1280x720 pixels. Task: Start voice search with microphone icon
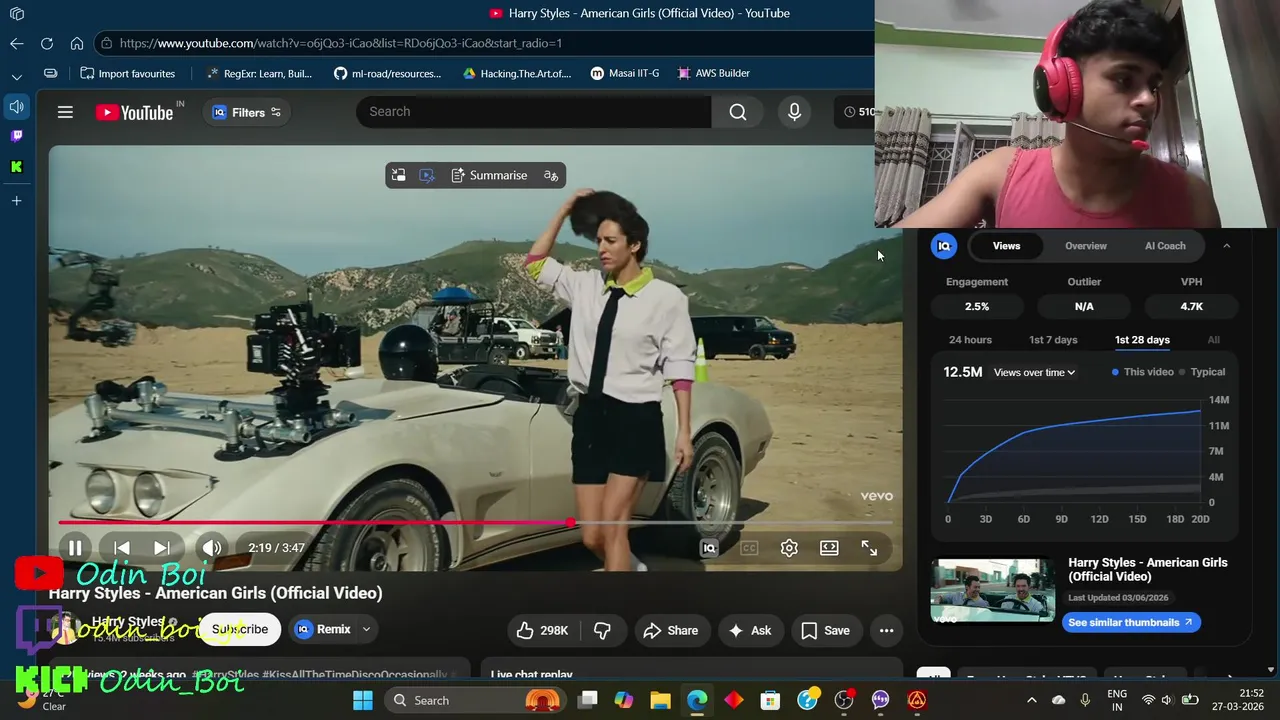pyautogui.click(x=794, y=111)
